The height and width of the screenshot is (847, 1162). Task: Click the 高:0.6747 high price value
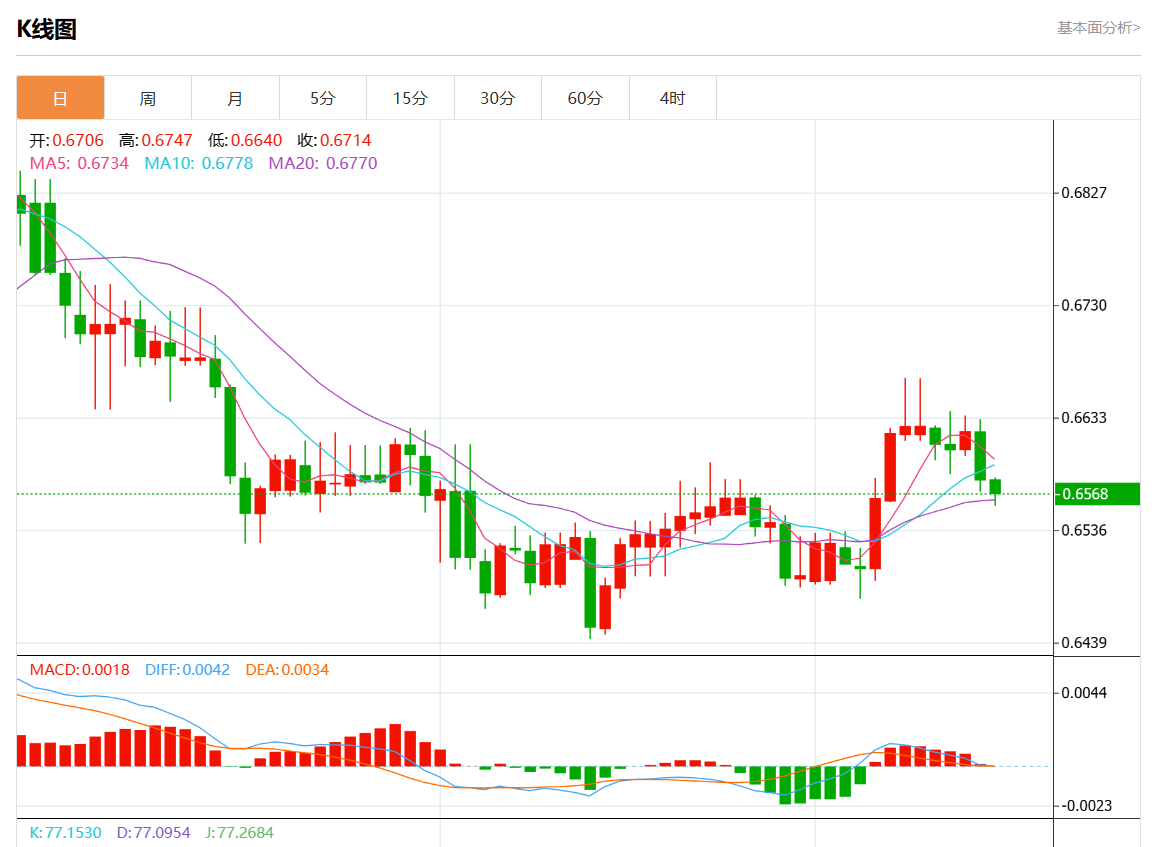click(x=156, y=140)
